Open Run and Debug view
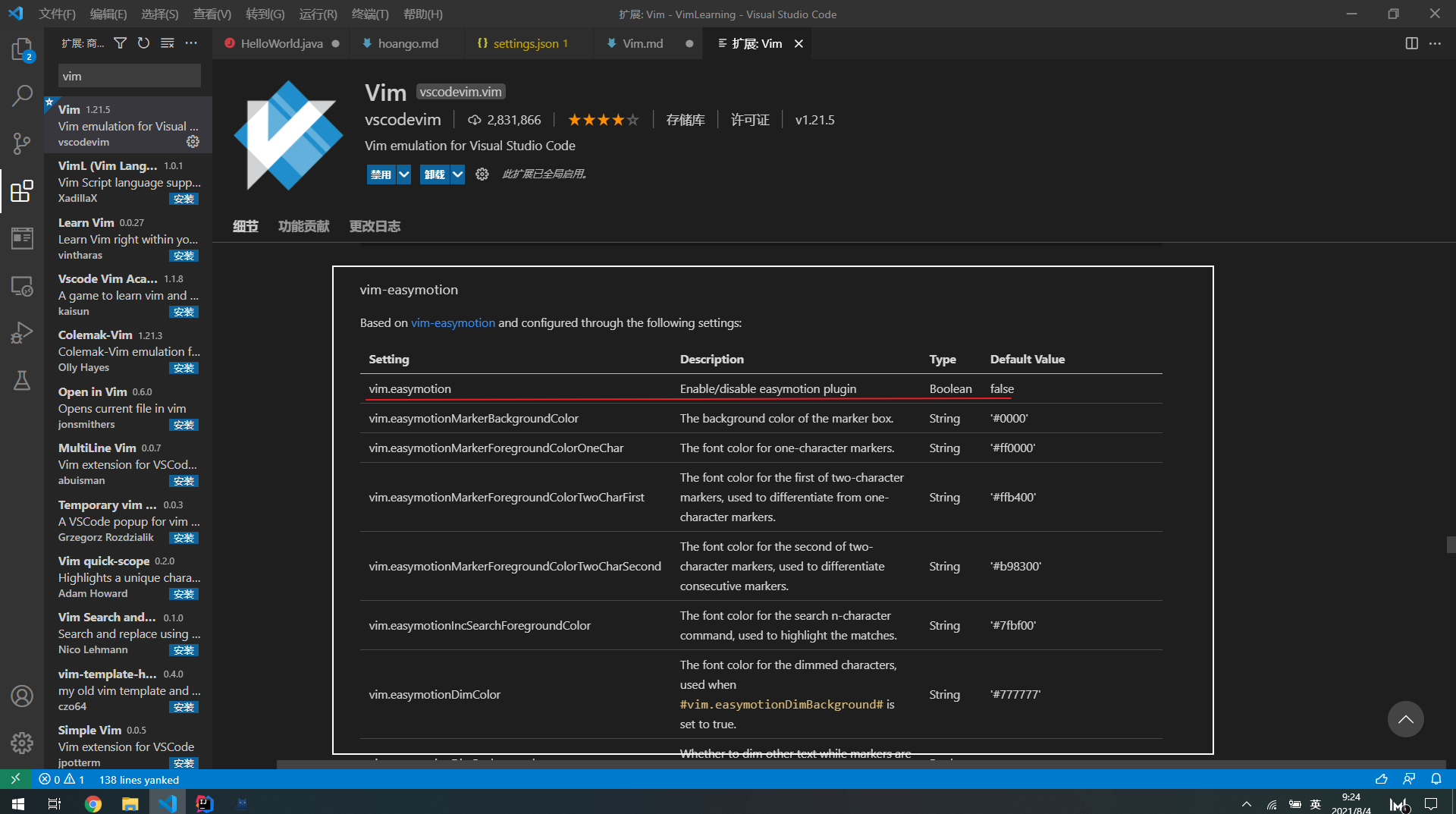This screenshot has height=814, width=1456. 21,333
